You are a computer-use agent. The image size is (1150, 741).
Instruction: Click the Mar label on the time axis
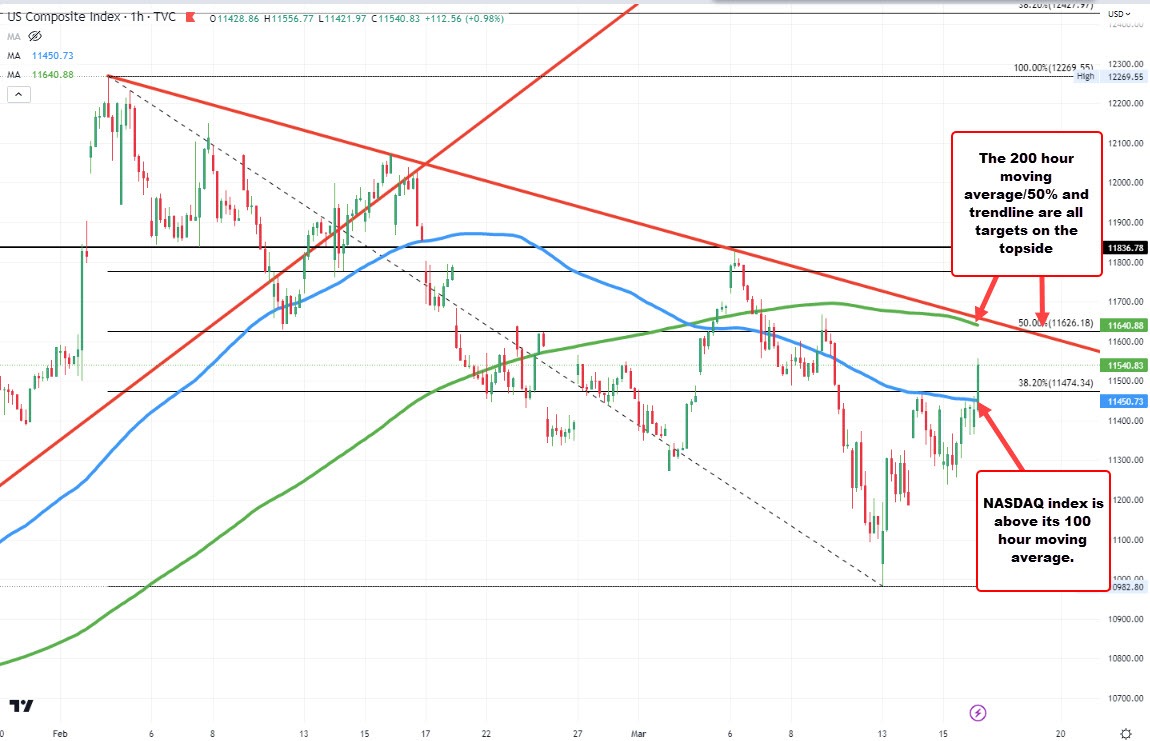[638, 734]
